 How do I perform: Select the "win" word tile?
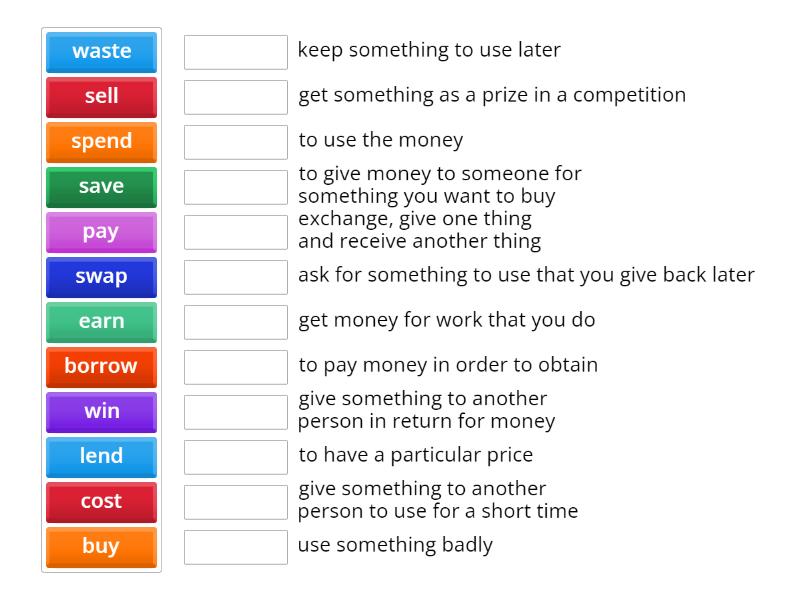point(100,412)
